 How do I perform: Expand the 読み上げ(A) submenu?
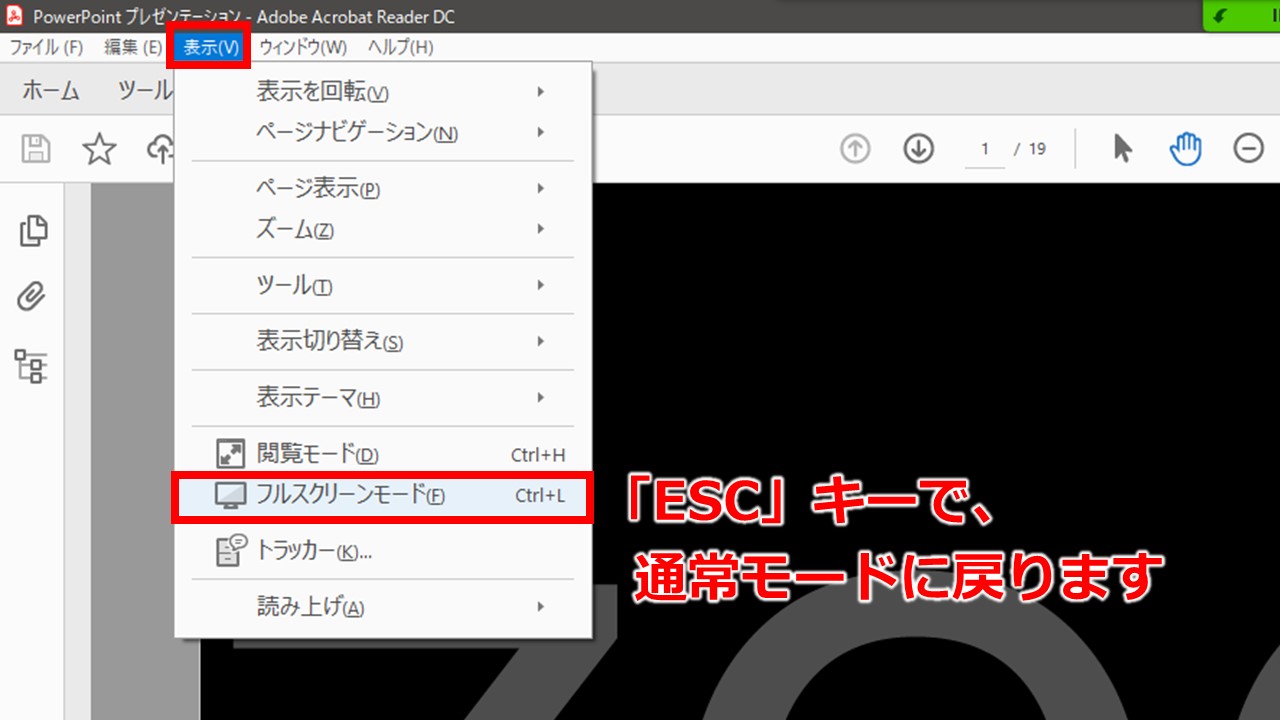[383, 606]
